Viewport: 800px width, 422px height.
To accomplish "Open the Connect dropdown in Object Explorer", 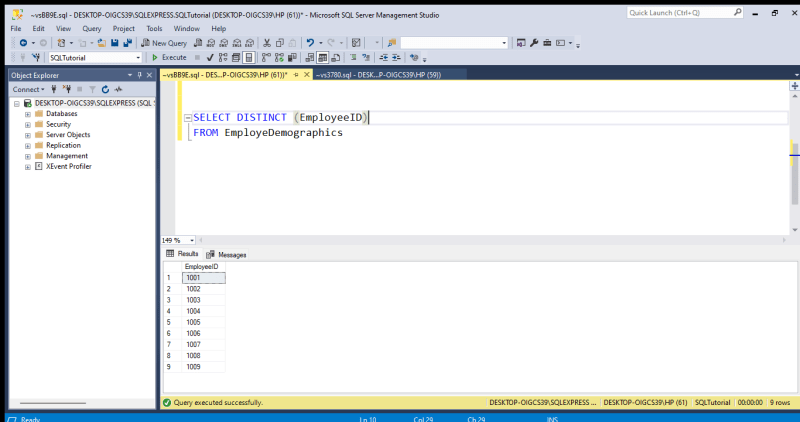I will click(29, 89).
